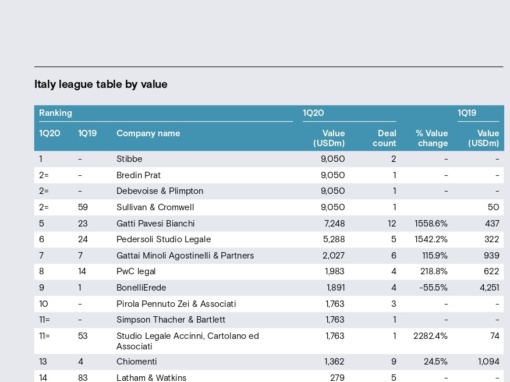Click Gattai Minoli Agostinelli & Partners

(x=185, y=256)
